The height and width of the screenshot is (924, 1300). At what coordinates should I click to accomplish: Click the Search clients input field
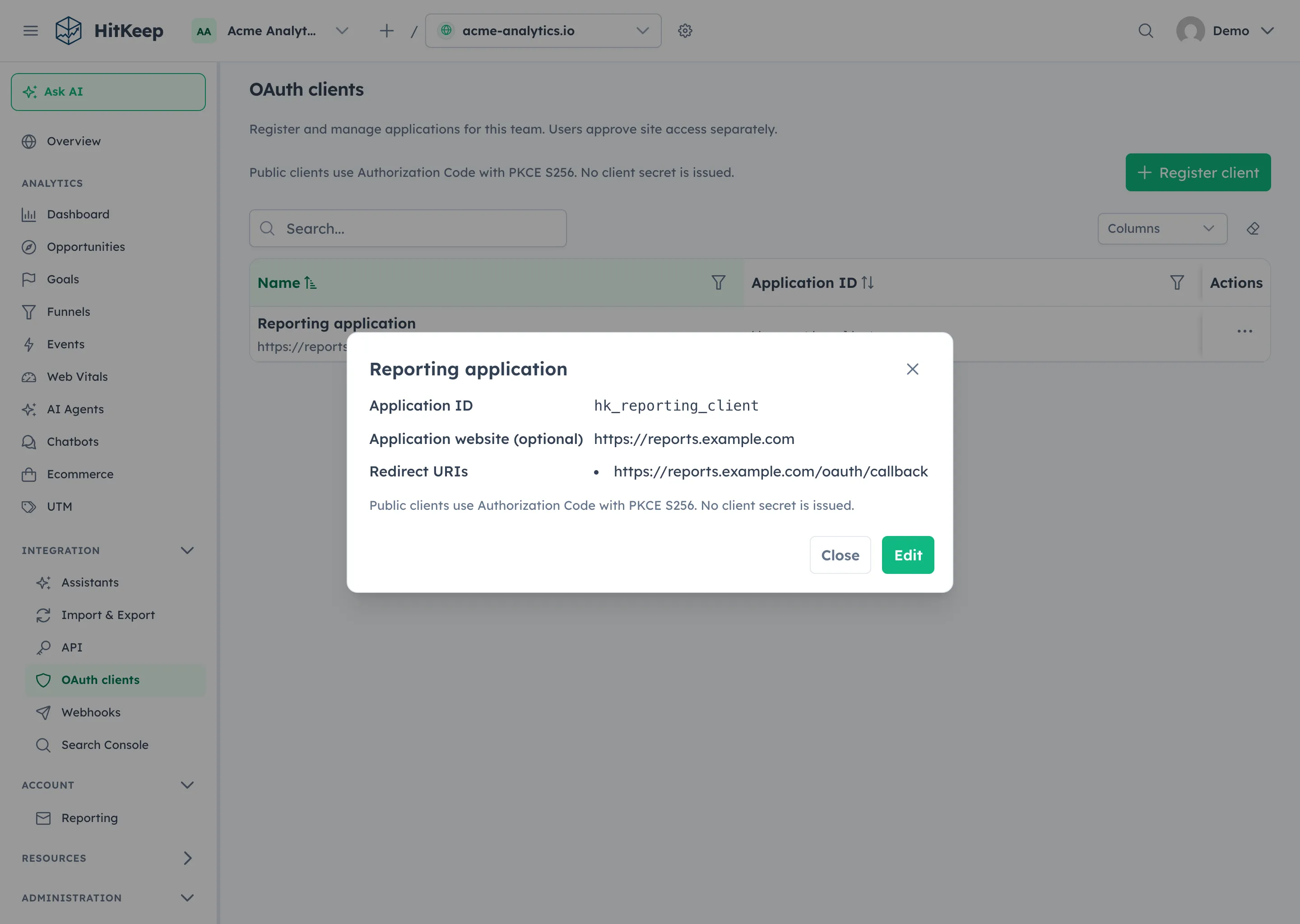point(408,228)
